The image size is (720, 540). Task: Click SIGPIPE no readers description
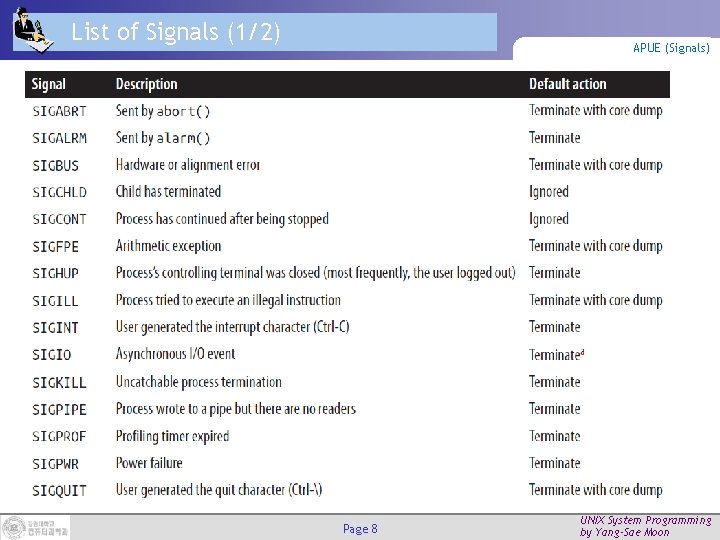pos(236,409)
